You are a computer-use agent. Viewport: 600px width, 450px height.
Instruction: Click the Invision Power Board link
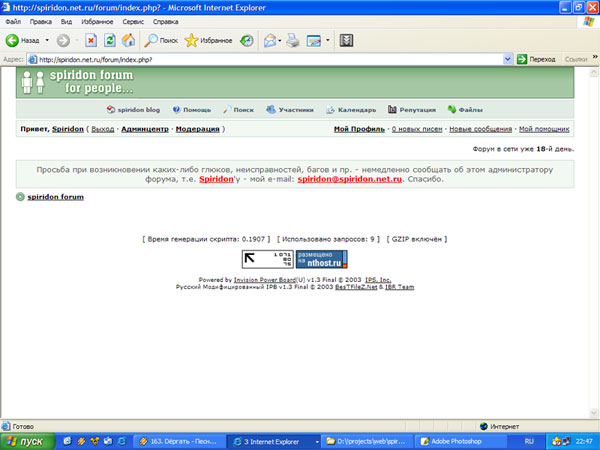point(265,280)
